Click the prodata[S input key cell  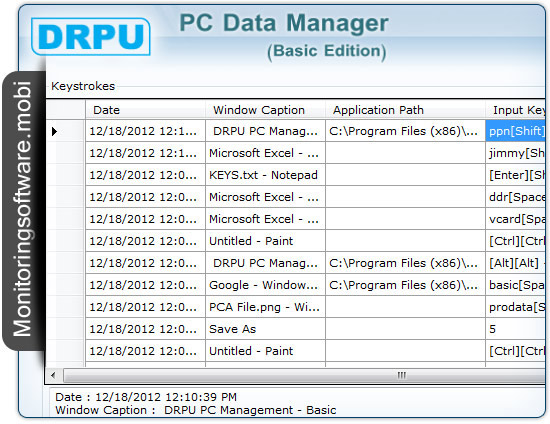click(516, 307)
